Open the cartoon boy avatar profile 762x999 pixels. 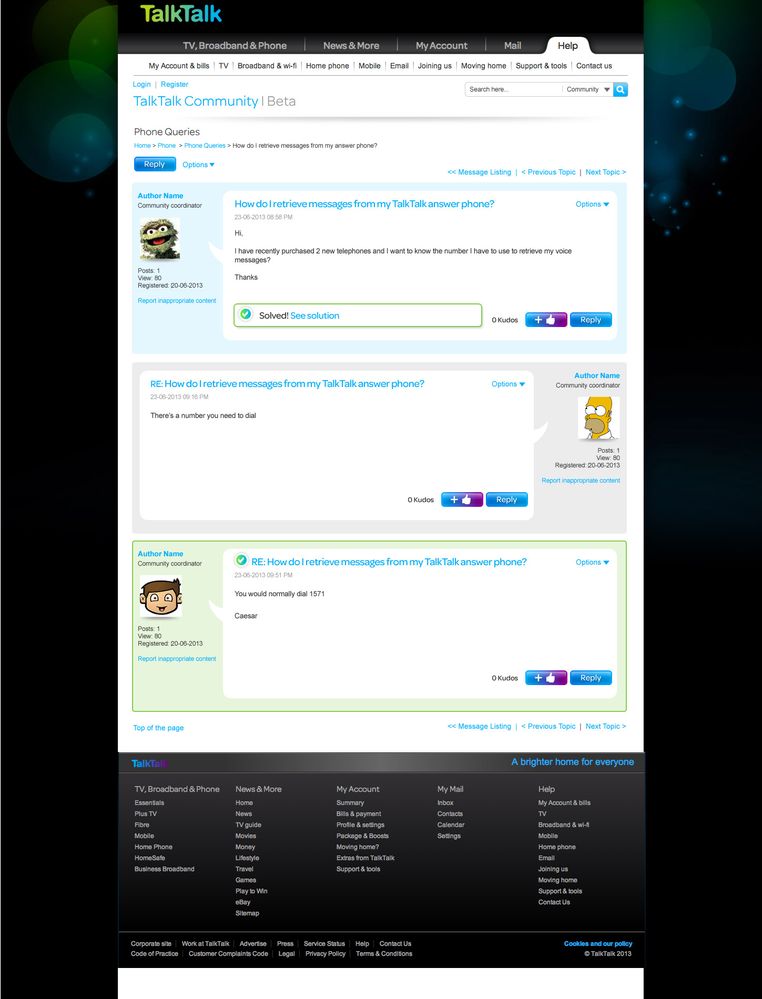pyautogui.click(x=161, y=596)
